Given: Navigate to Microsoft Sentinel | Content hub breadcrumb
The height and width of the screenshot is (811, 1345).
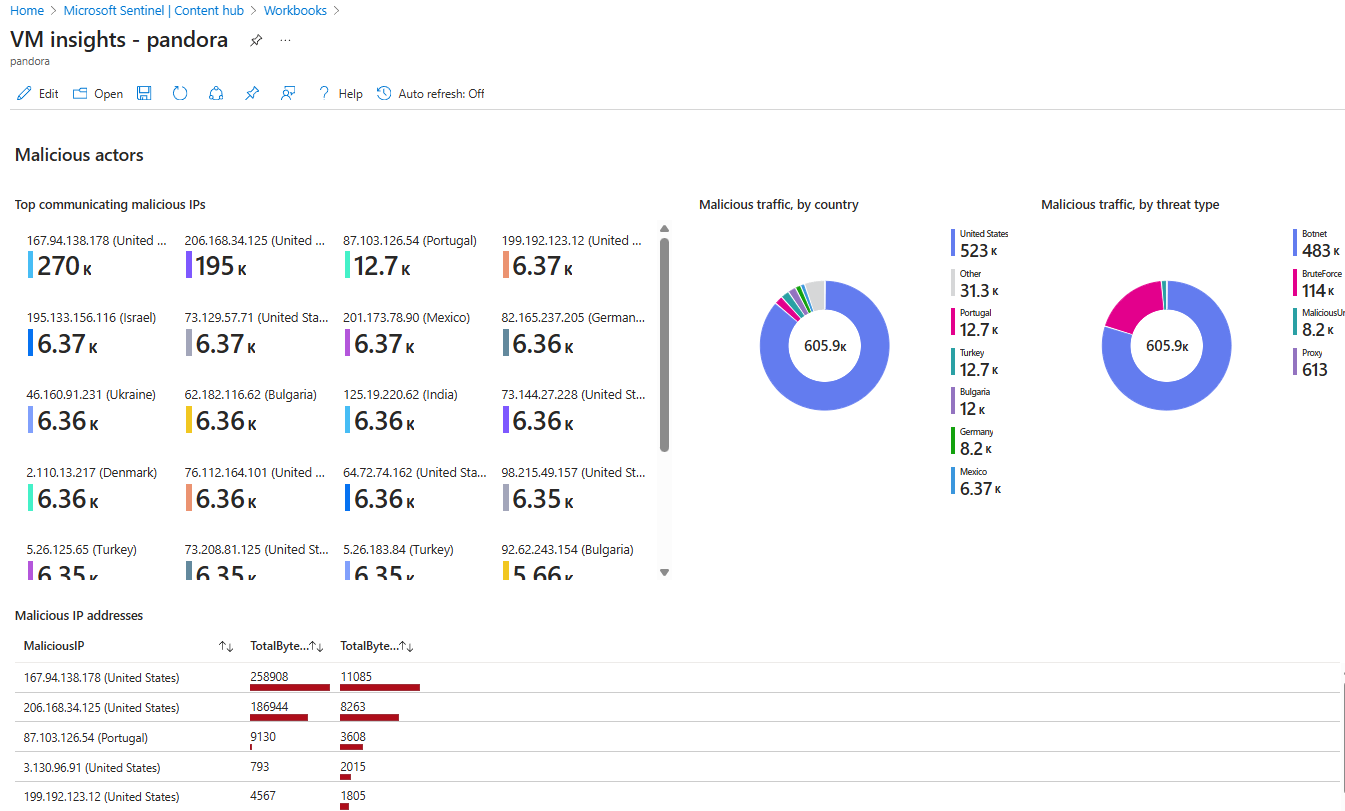Looking at the screenshot, I should 155,10.
